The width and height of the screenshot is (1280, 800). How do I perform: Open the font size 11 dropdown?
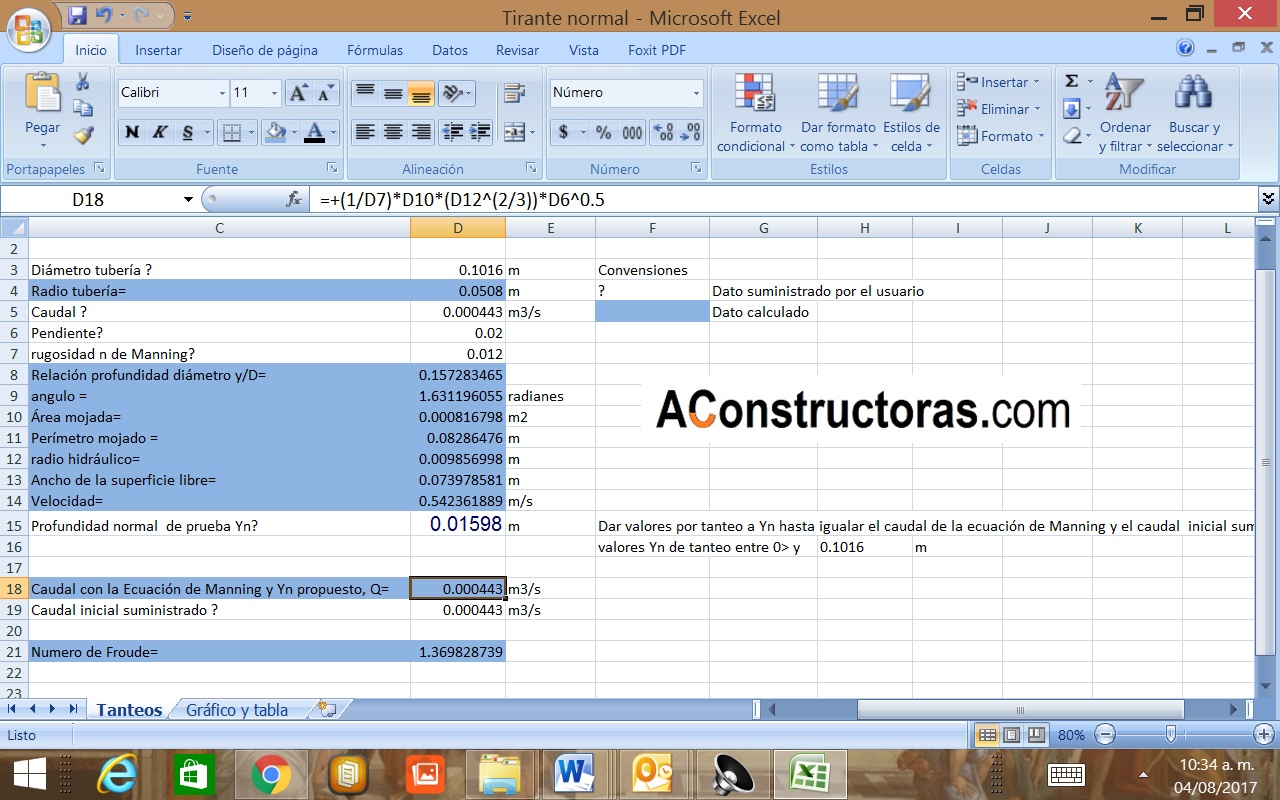tap(274, 93)
